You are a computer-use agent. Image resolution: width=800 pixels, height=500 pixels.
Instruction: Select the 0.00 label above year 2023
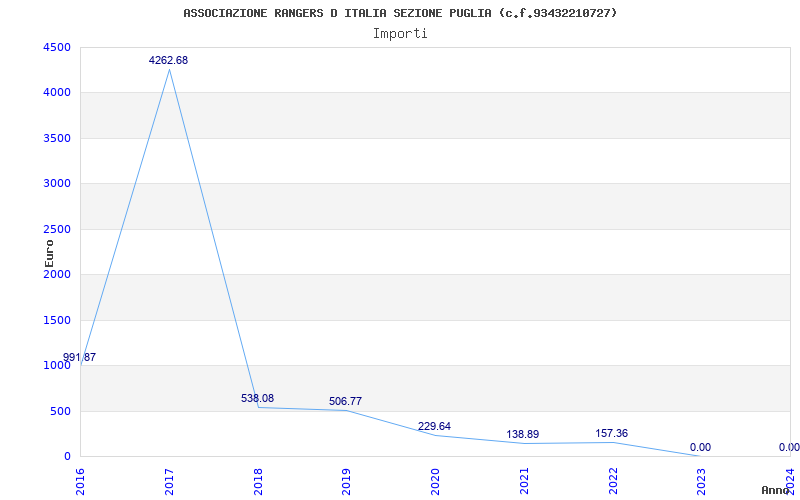point(700,447)
